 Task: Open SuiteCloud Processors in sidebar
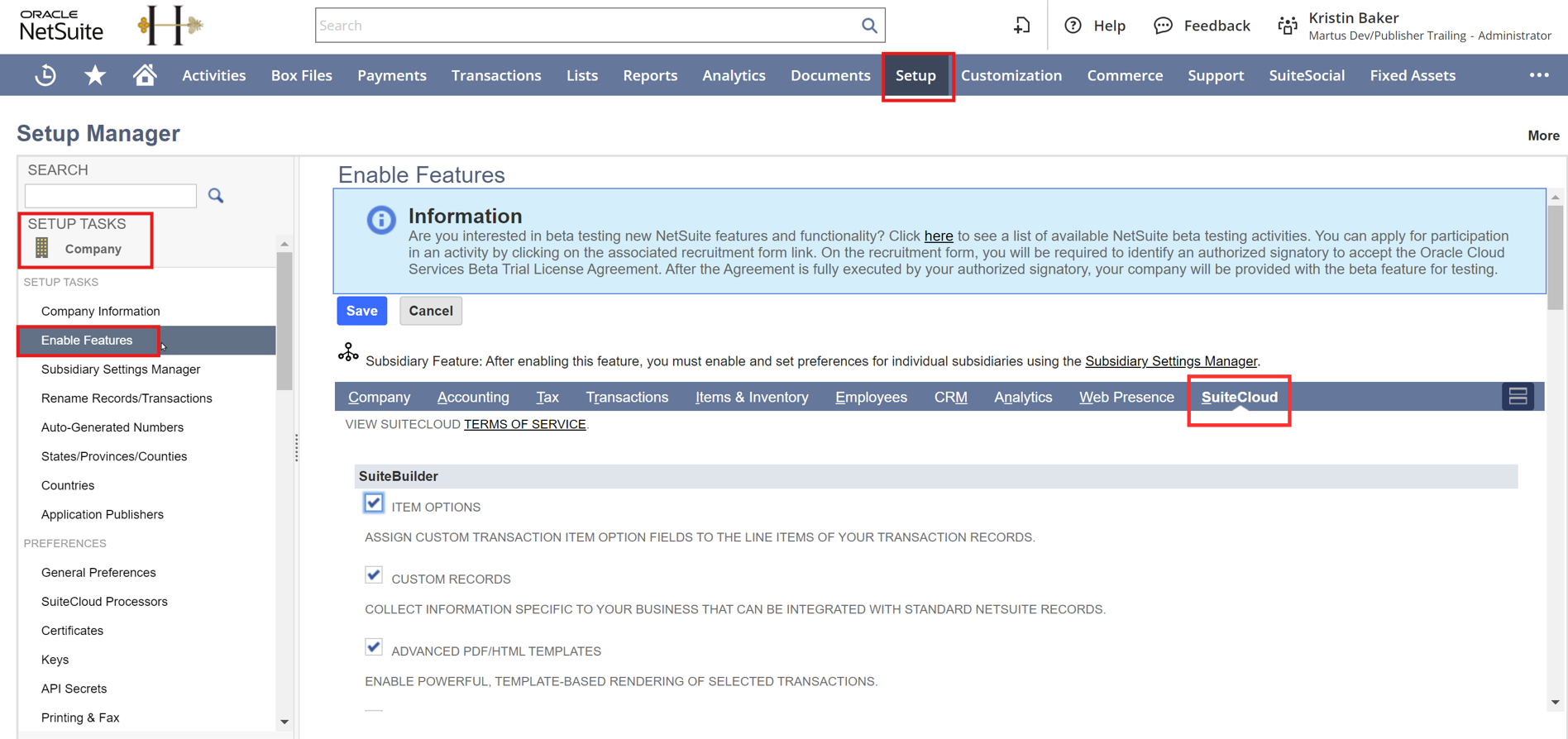[x=104, y=601]
